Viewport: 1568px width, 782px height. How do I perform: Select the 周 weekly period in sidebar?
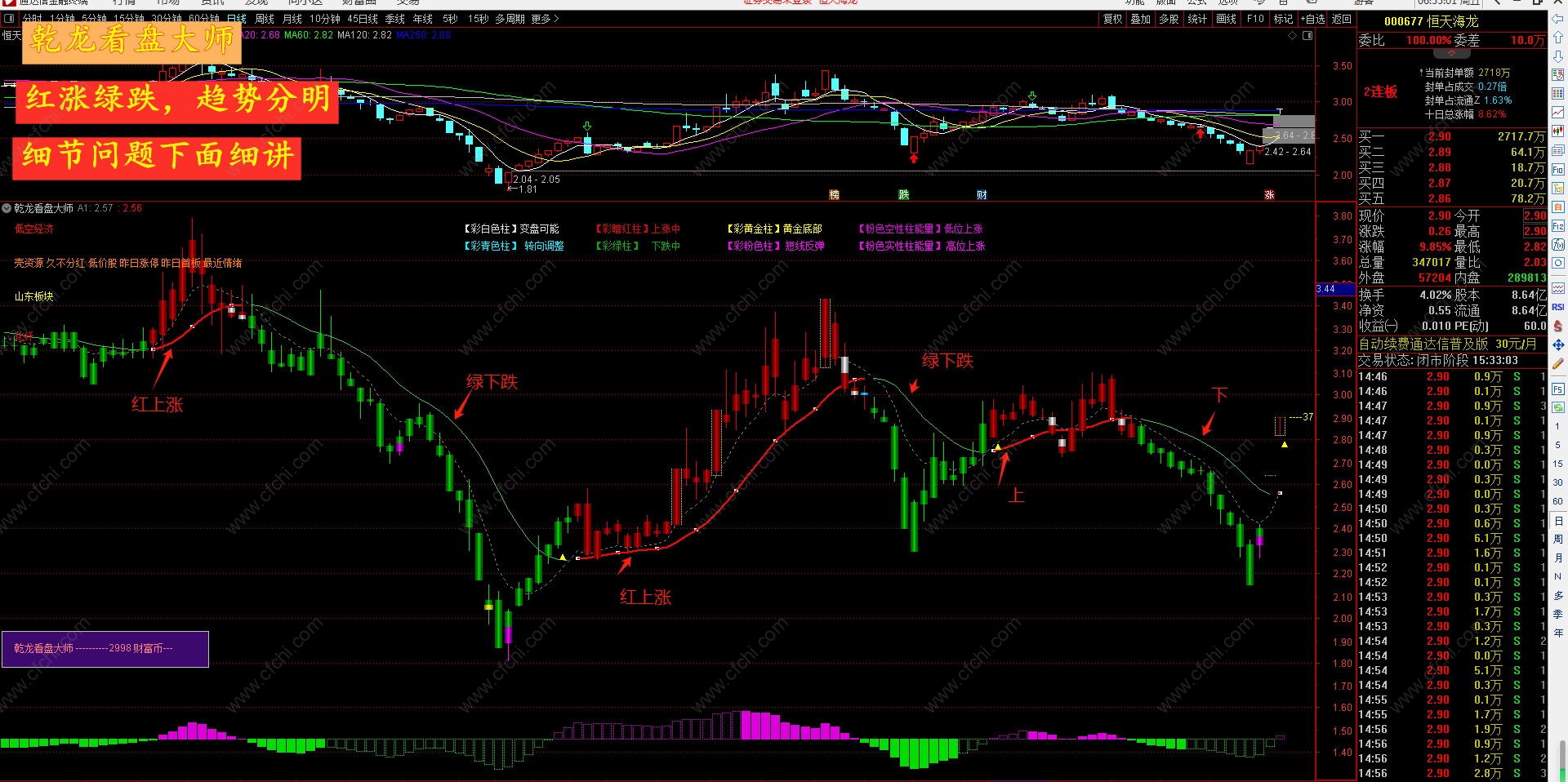pyautogui.click(x=1558, y=540)
